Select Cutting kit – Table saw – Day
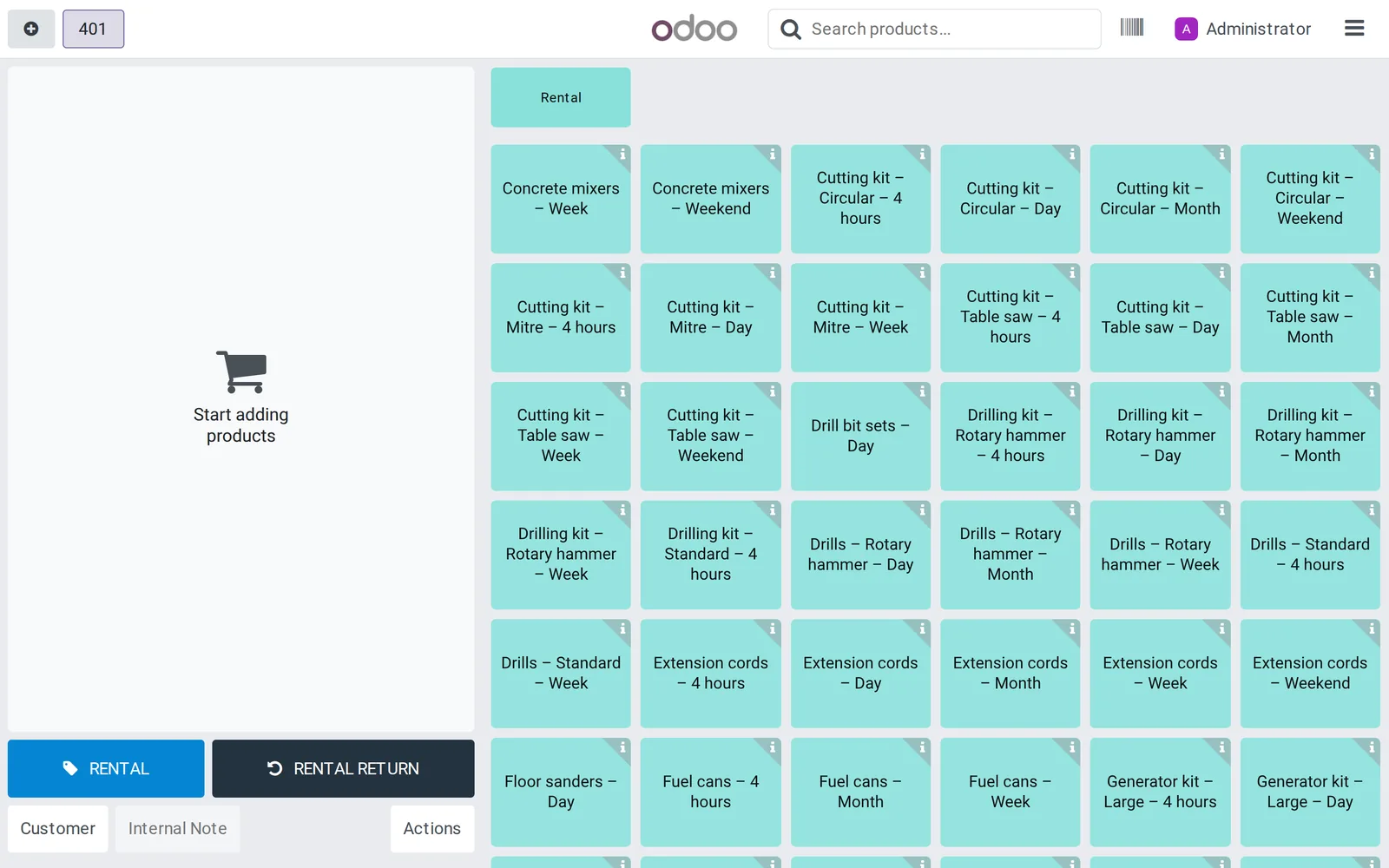 [x=1160, y=318]
